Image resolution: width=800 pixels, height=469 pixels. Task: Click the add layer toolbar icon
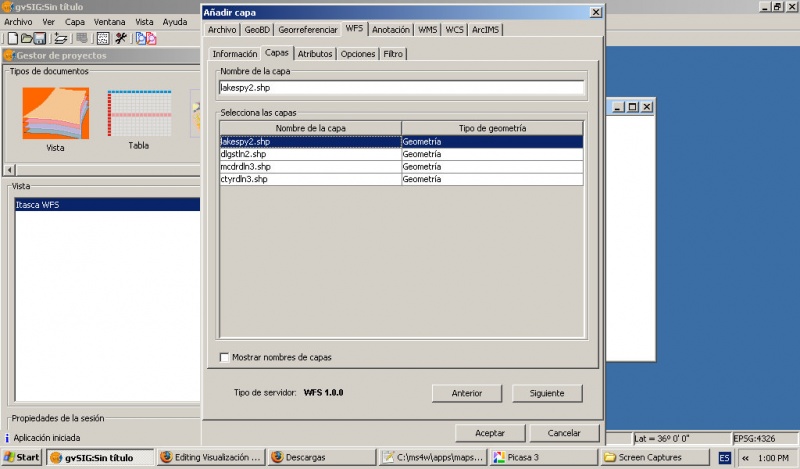point(61,38)
